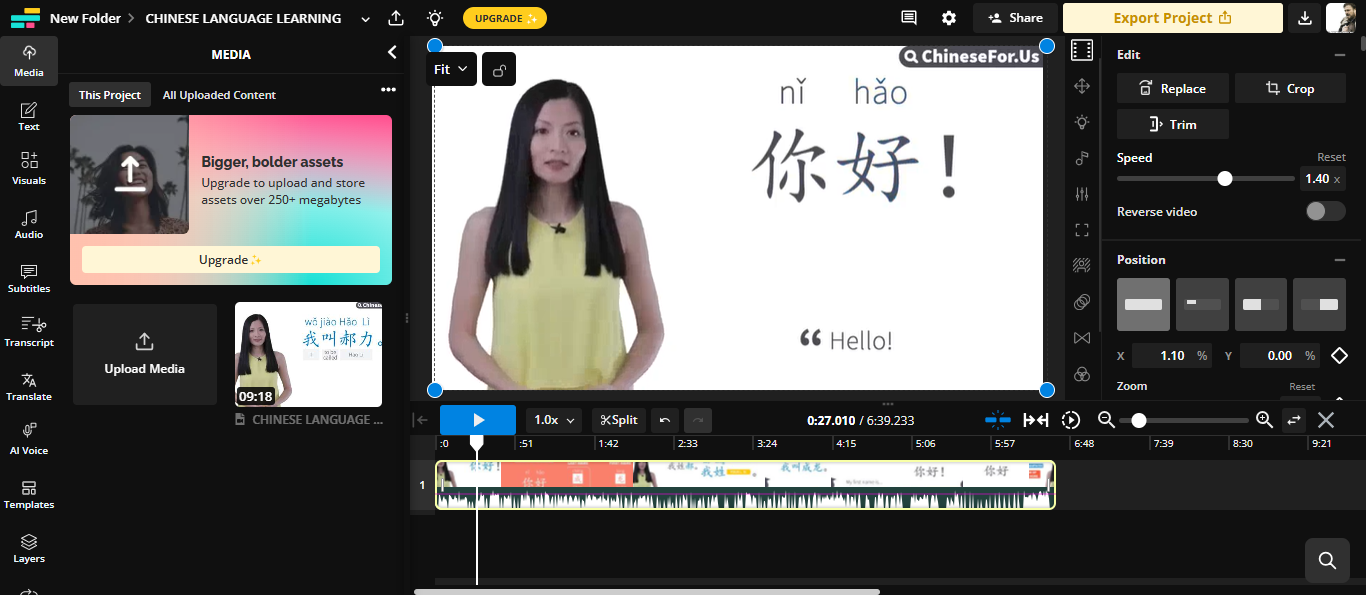Expand the chevron next to CHINESE LANGUAGE LEARNING
Screen dimensions: 1366x595
click(364, 17)
